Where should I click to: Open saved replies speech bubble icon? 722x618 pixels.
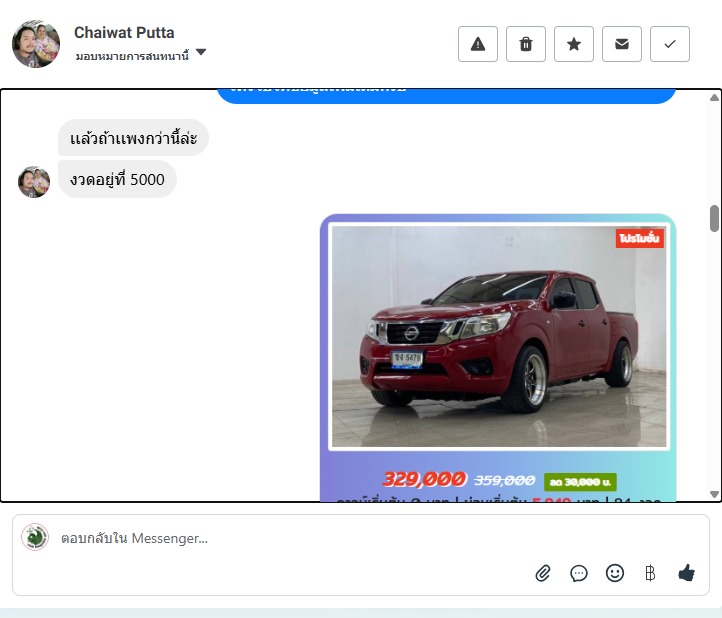coord(579,573)
